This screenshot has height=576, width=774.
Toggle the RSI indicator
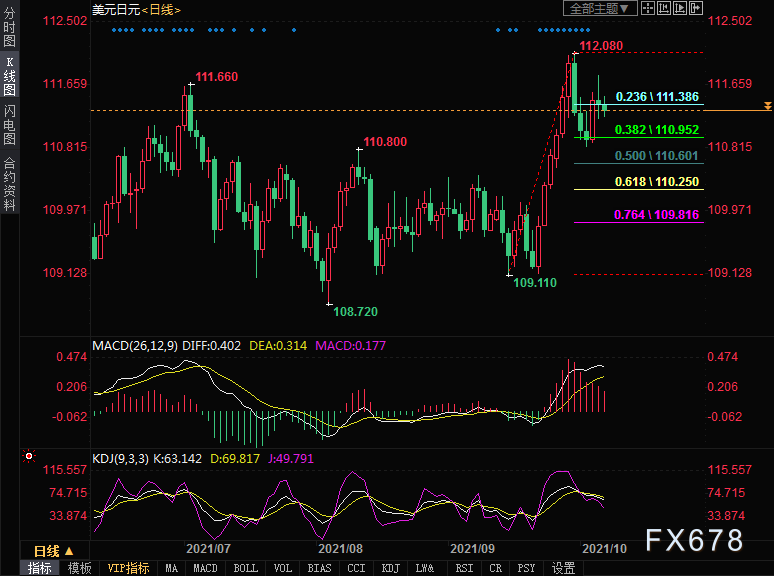click(x=461, y=568)
